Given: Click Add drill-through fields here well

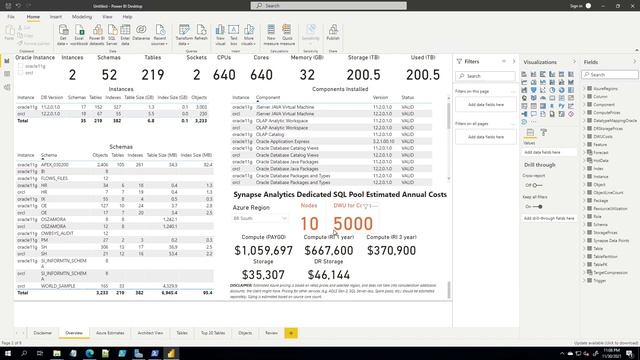Looking at the screenshot, I should click(x=549, y=218).
